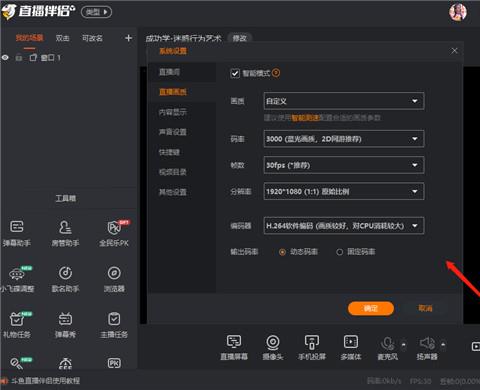Add 直播屏幕 screen capture source

click(234, 347)
